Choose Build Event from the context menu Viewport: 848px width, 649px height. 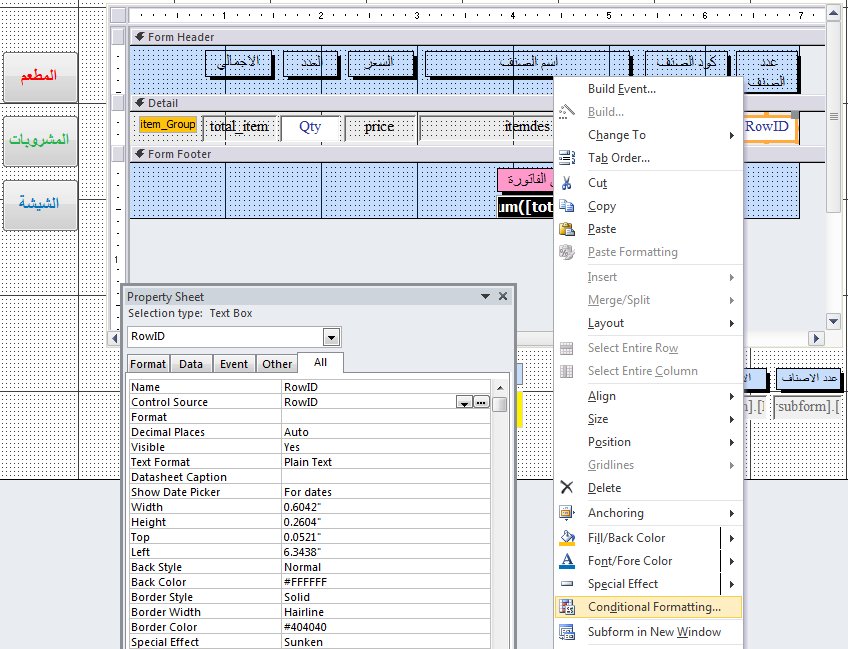pos(648,89)
